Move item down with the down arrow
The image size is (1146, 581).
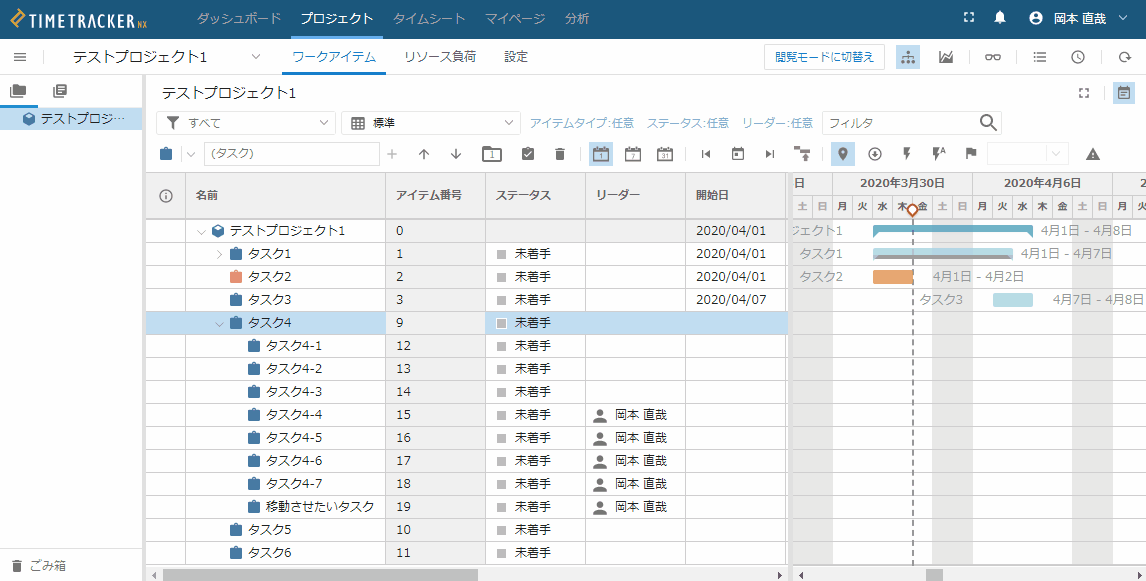pos(456,154)
